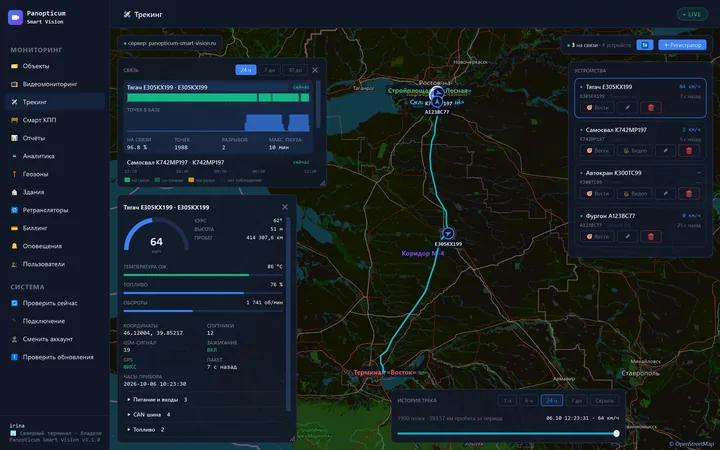Delete Тягач E305KX199 with trash icon

(x=651, y=107)
